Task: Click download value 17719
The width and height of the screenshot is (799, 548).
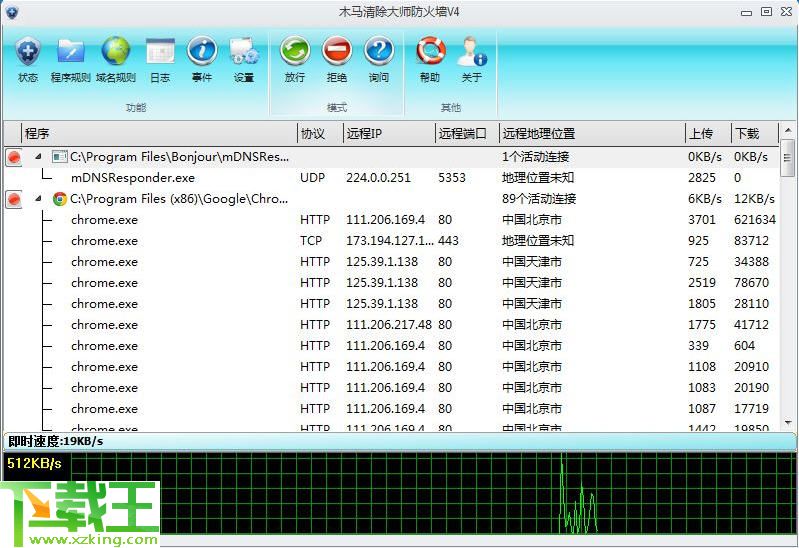Action: [751, 409]
